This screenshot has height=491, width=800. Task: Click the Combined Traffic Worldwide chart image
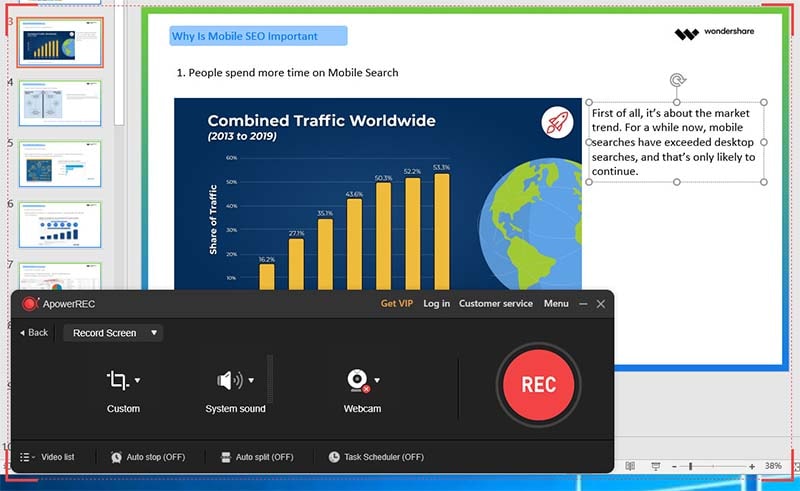pos(378,194)
